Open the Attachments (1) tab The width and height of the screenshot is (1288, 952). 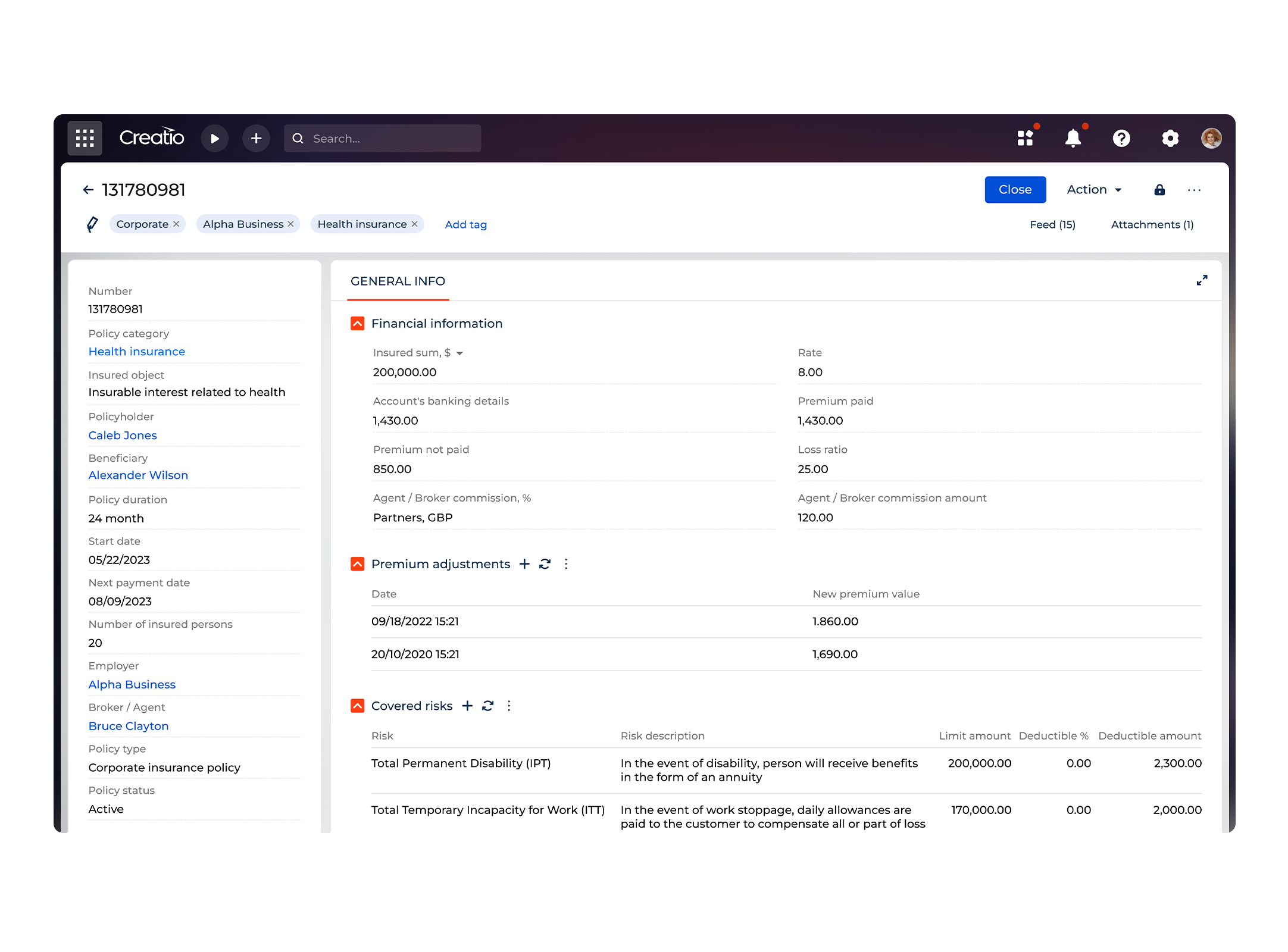pos(1152,224)
